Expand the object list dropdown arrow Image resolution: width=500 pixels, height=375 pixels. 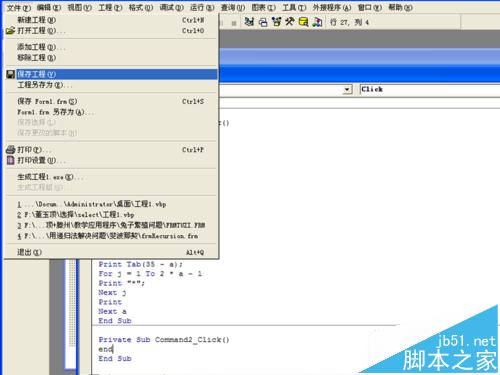(347, 89)
